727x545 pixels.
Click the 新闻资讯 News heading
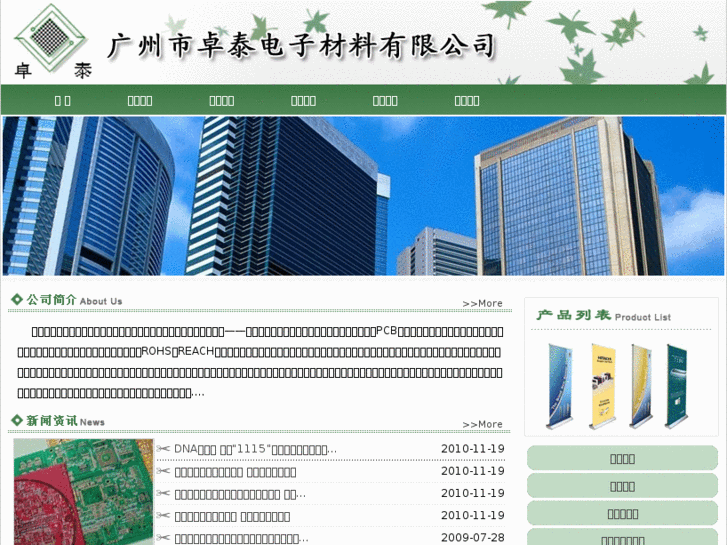pyautogui.click(x=65, y=421)
